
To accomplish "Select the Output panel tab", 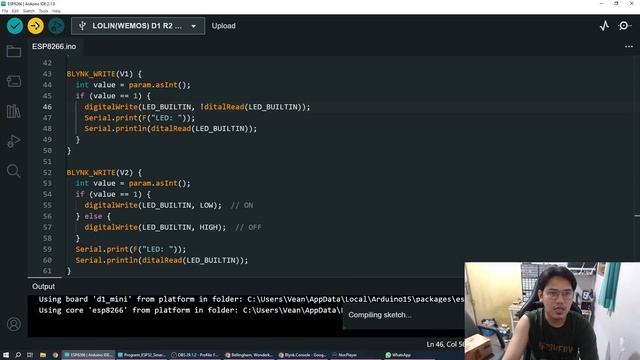I will pos(43,287).
